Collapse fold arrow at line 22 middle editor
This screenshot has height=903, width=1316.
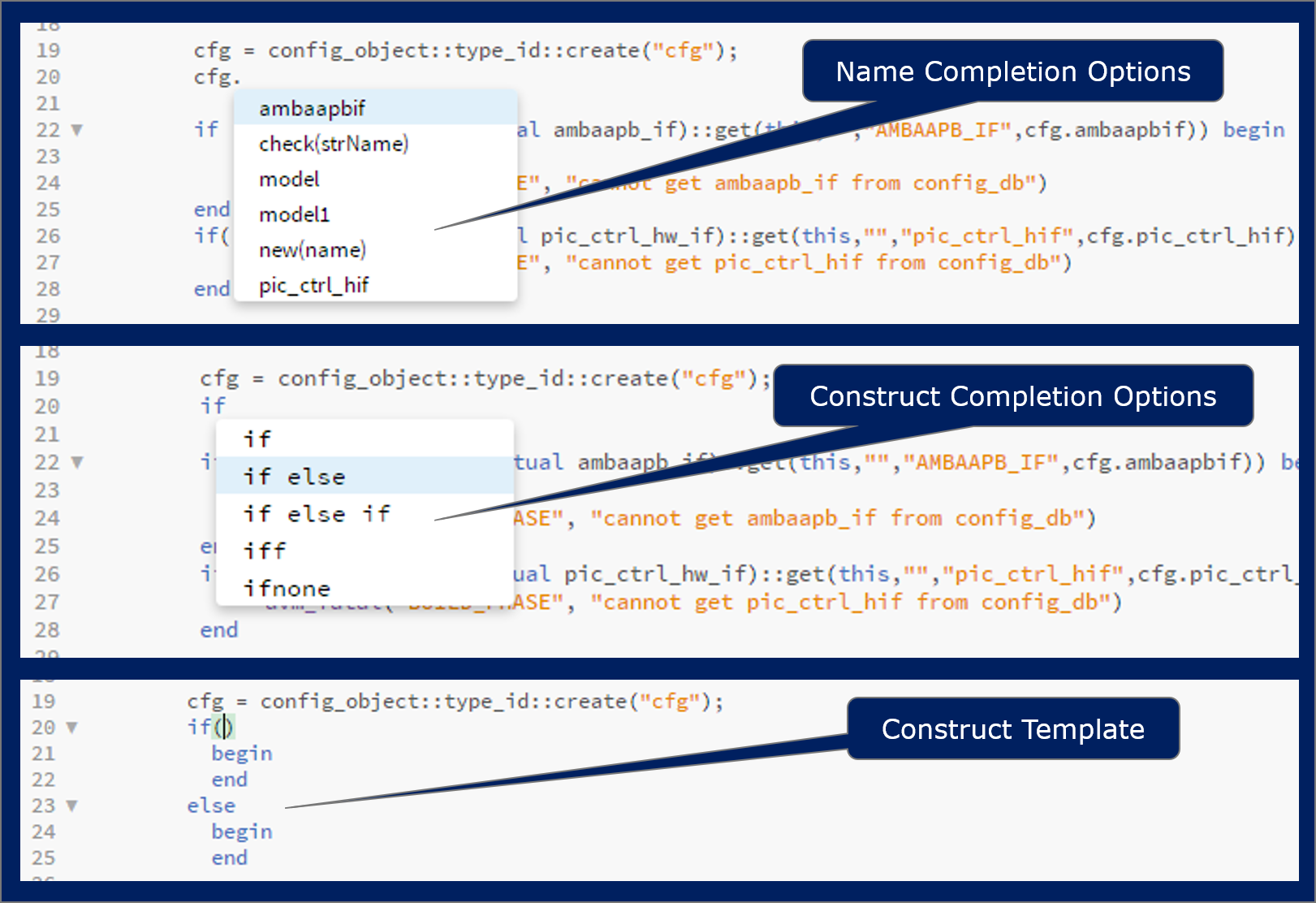point(77,462)
